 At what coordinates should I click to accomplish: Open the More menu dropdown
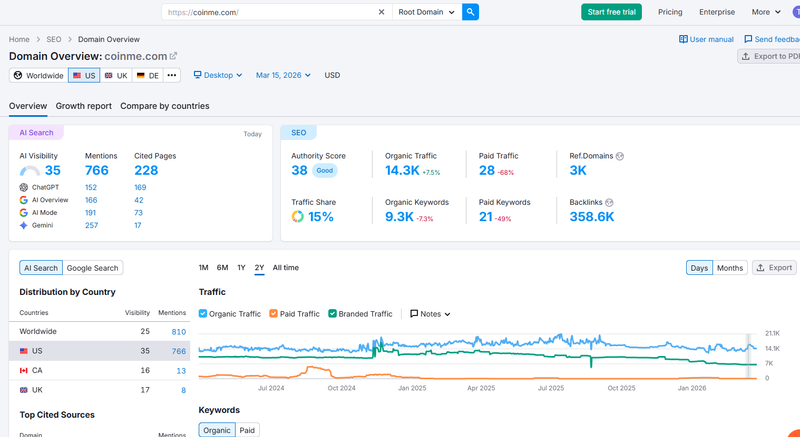[x=766, y=12]
